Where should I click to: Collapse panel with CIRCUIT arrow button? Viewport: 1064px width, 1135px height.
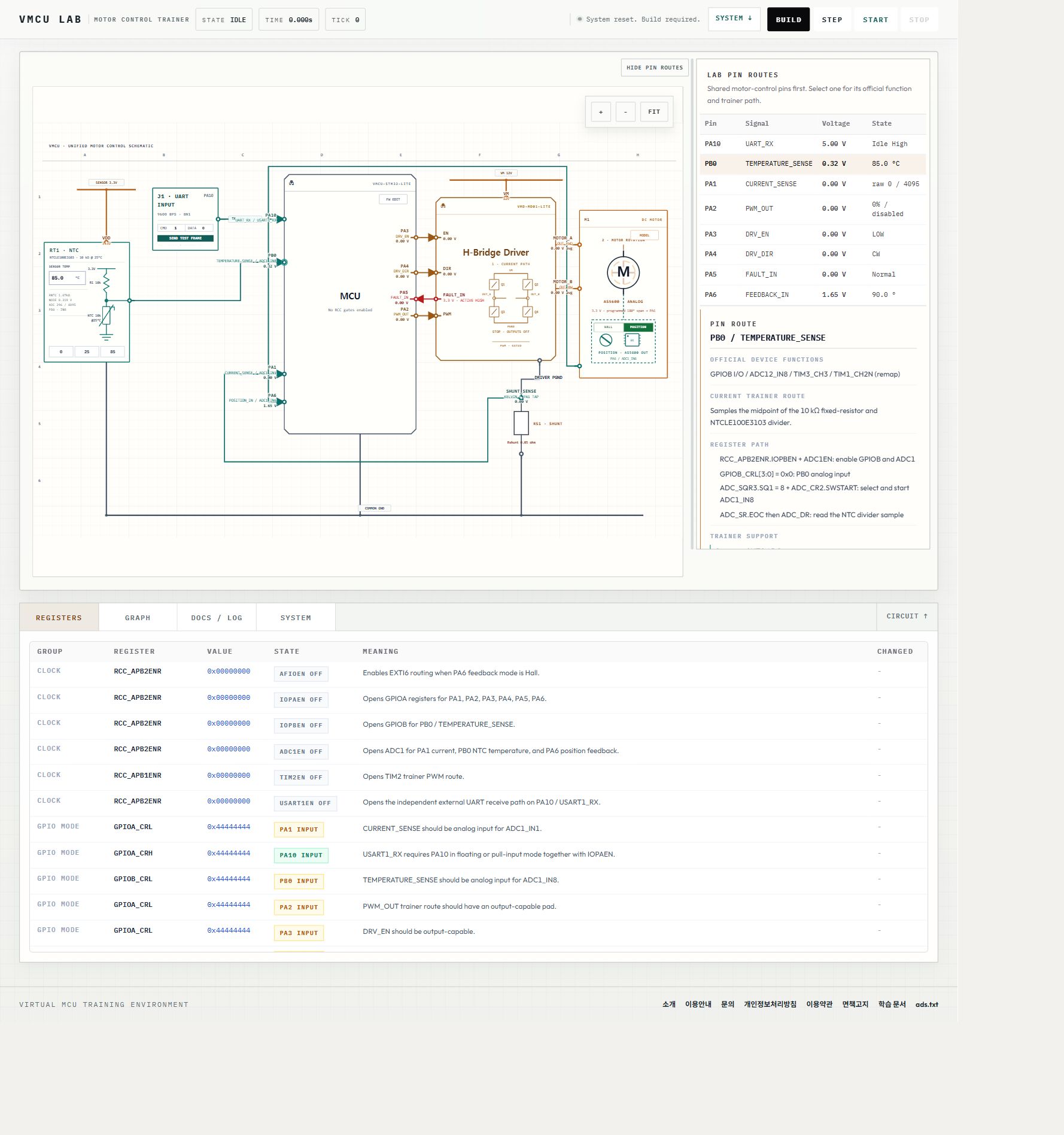coord(907,616)
